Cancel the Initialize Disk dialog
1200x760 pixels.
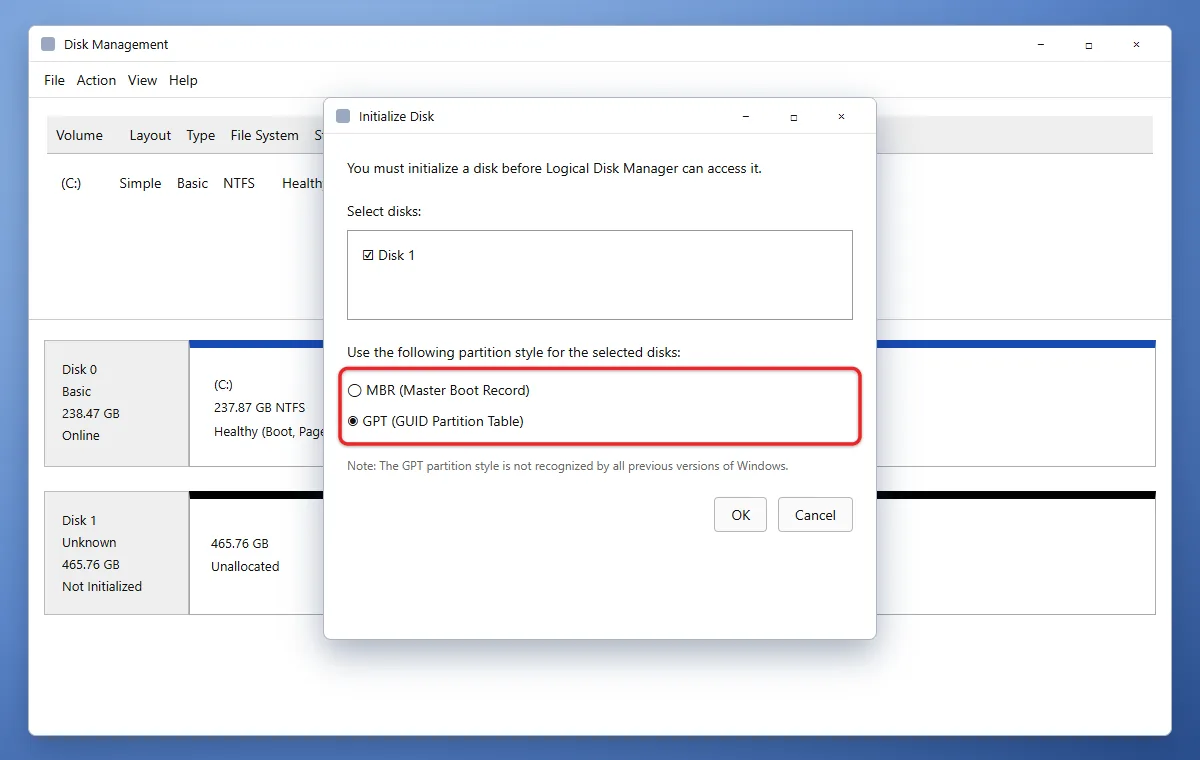tap(815, 515)
